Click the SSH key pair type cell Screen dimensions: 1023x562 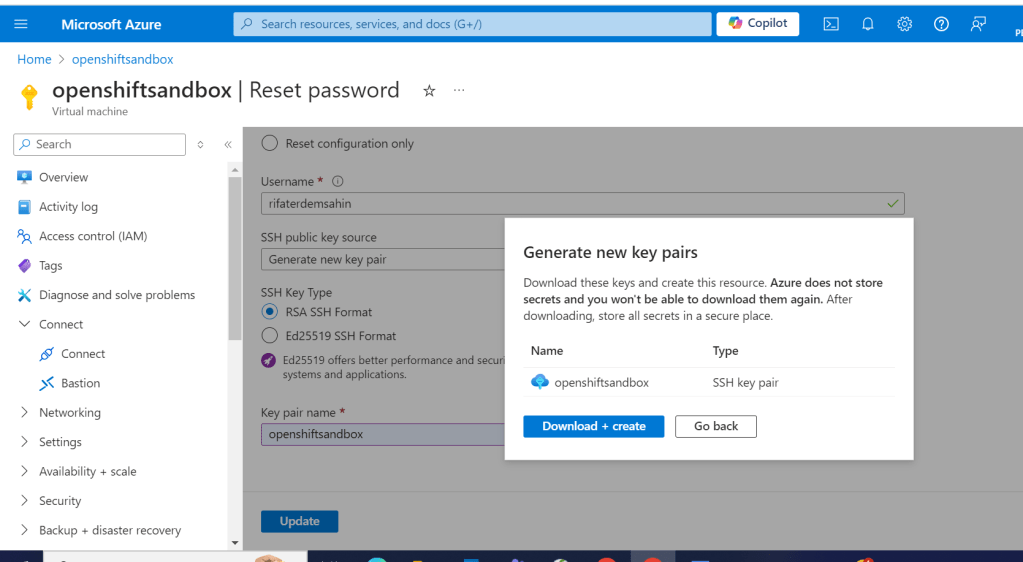[745, 382]
